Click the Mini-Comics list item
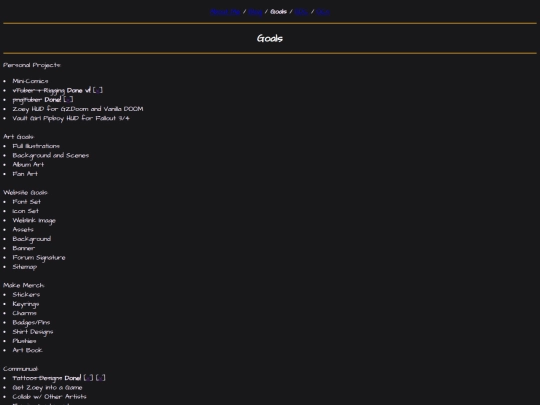 30,81
